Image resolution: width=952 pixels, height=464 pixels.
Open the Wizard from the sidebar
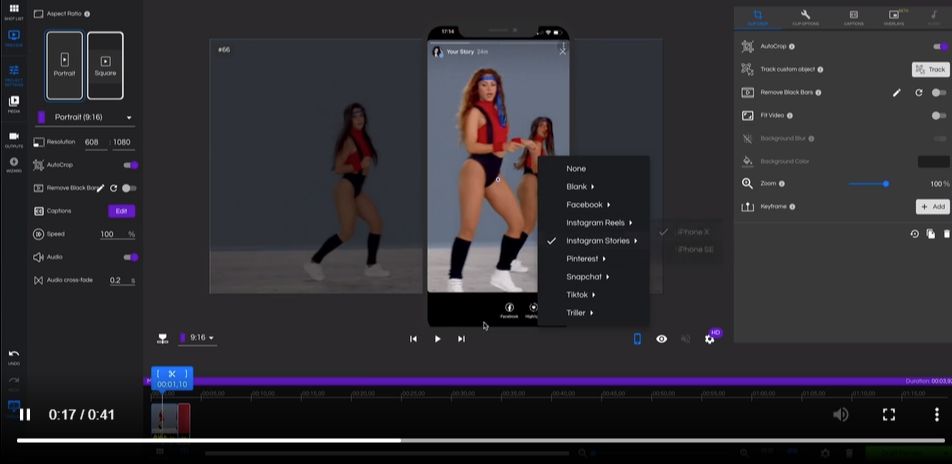tap(13, 165)
